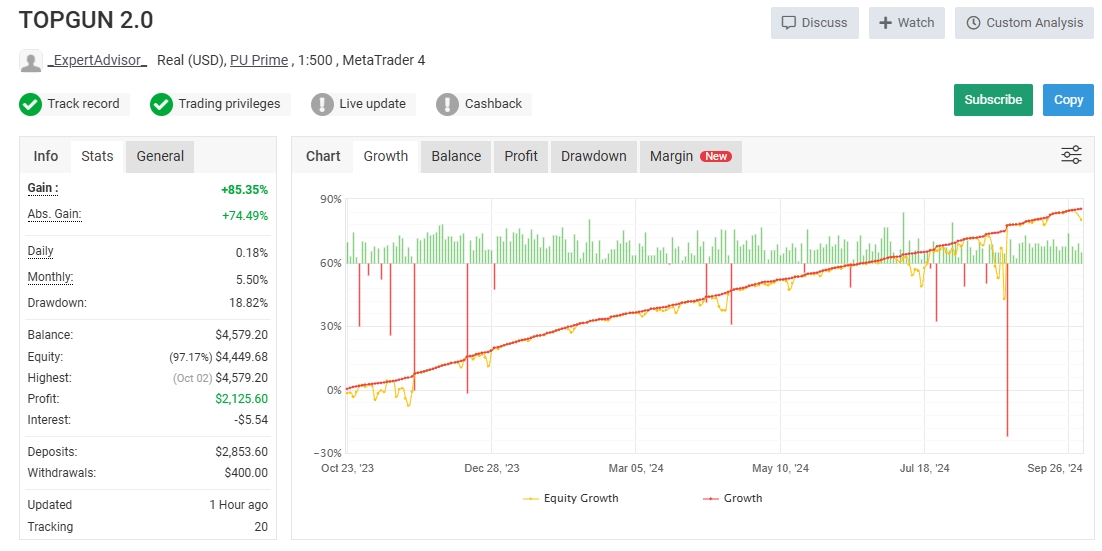1102x551 pixels.
Task: Open the General tab
Action: (x=160, y=156)
